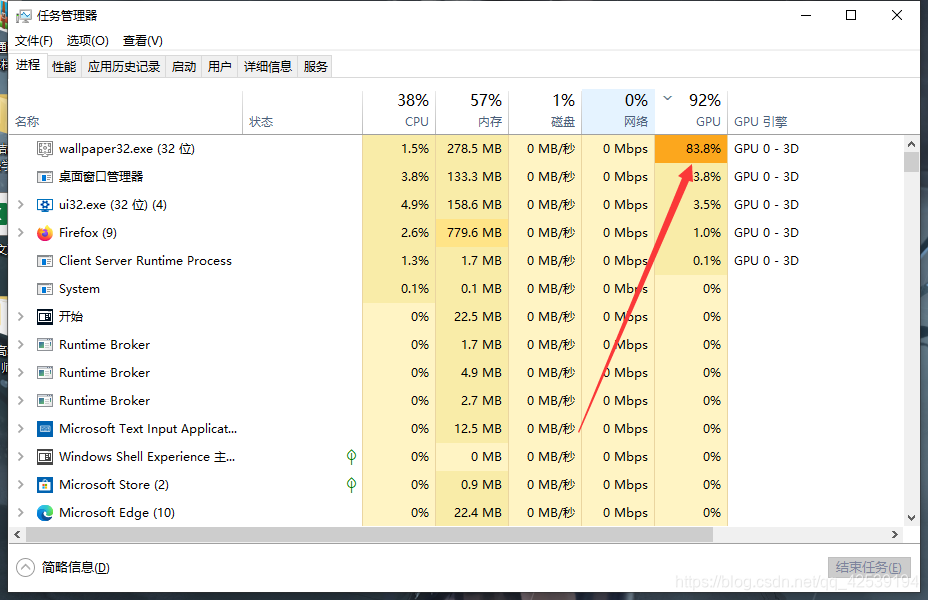Select the wallpaper32.exe (32 位) process row

click(456, 149)
